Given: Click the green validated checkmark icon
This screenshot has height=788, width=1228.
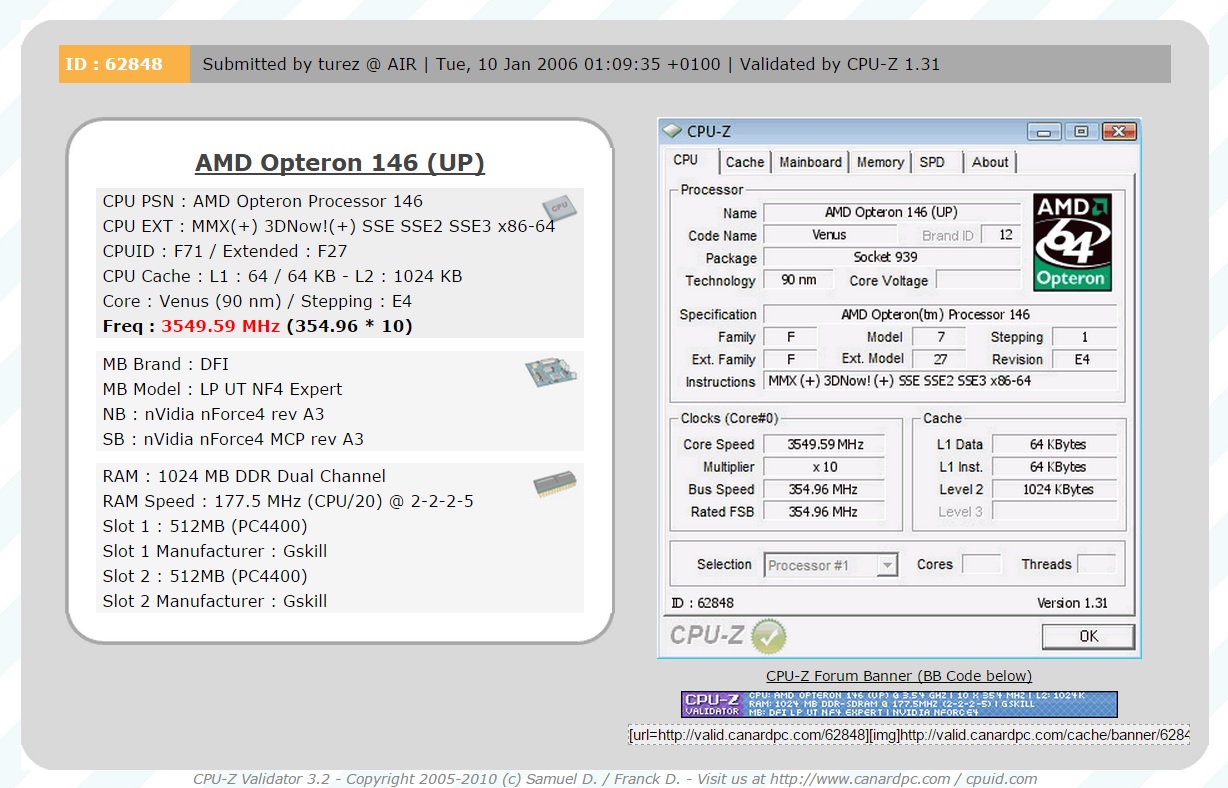Looking at the screenshot, I should click(x=769, y=635).
